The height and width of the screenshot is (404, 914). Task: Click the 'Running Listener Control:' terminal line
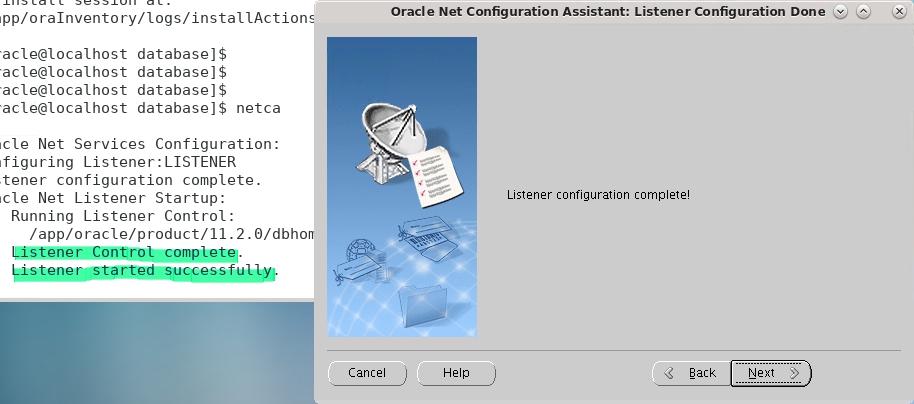122,216
